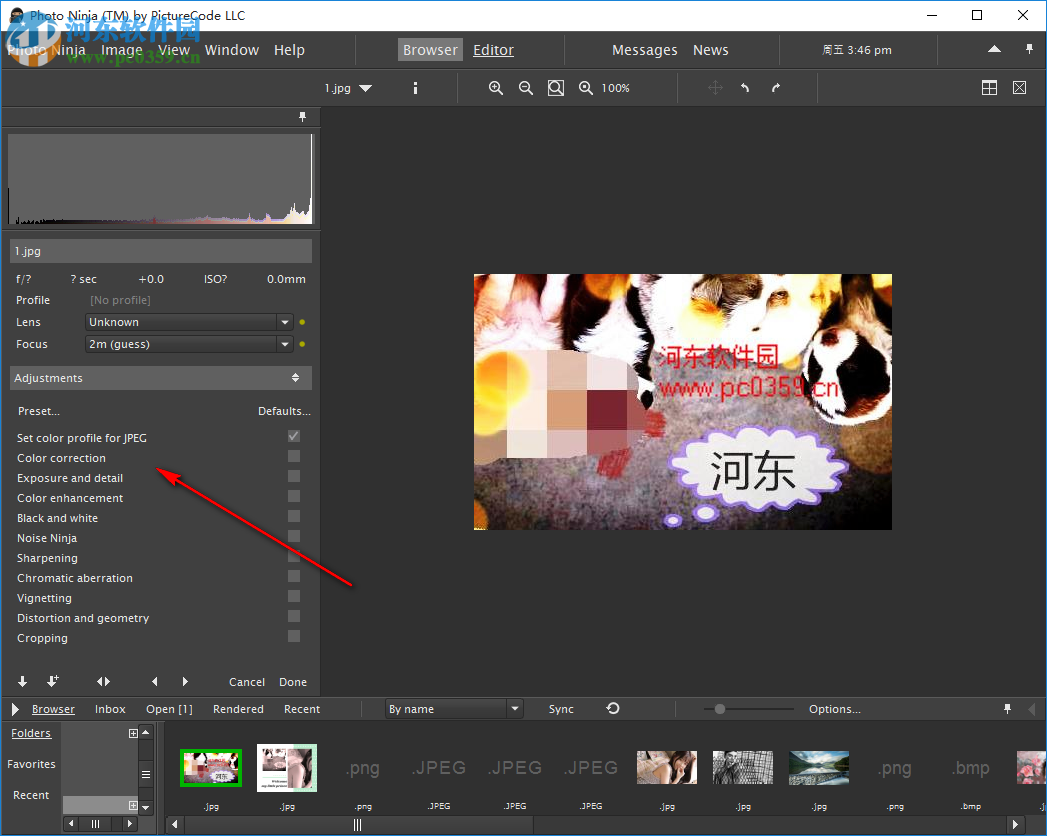Click the Undo arrow icon
Image resolution: width=1047 pixels, height=836 pixels.
[x=745, y=88]
